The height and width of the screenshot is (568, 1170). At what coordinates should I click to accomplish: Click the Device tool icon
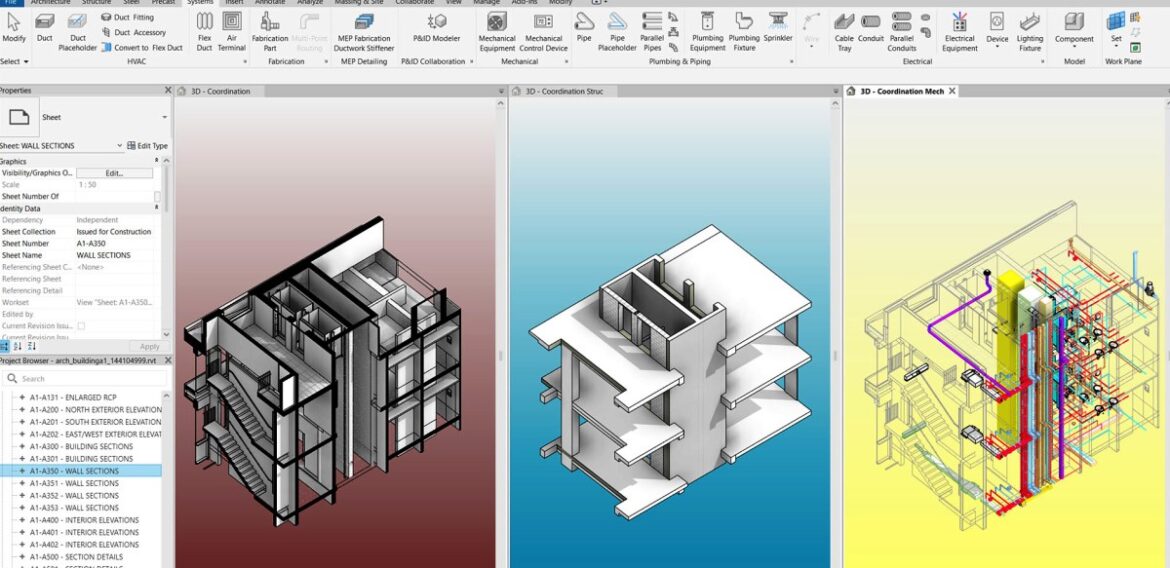(997, 22)
